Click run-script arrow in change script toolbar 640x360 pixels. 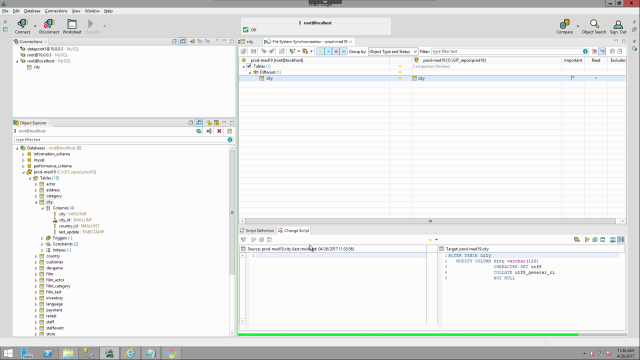click(587, 240)
